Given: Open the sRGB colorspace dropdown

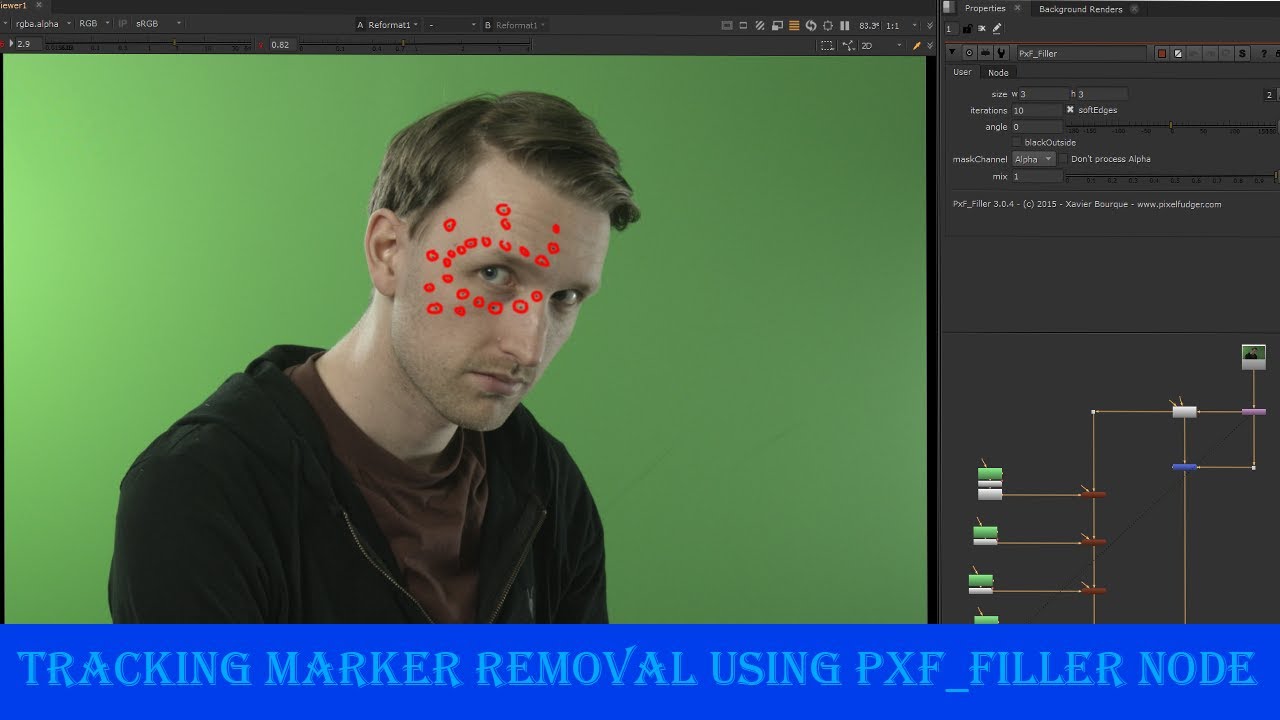Looking at the screenshot, I should pyautogui.click(x=158, y=23).
